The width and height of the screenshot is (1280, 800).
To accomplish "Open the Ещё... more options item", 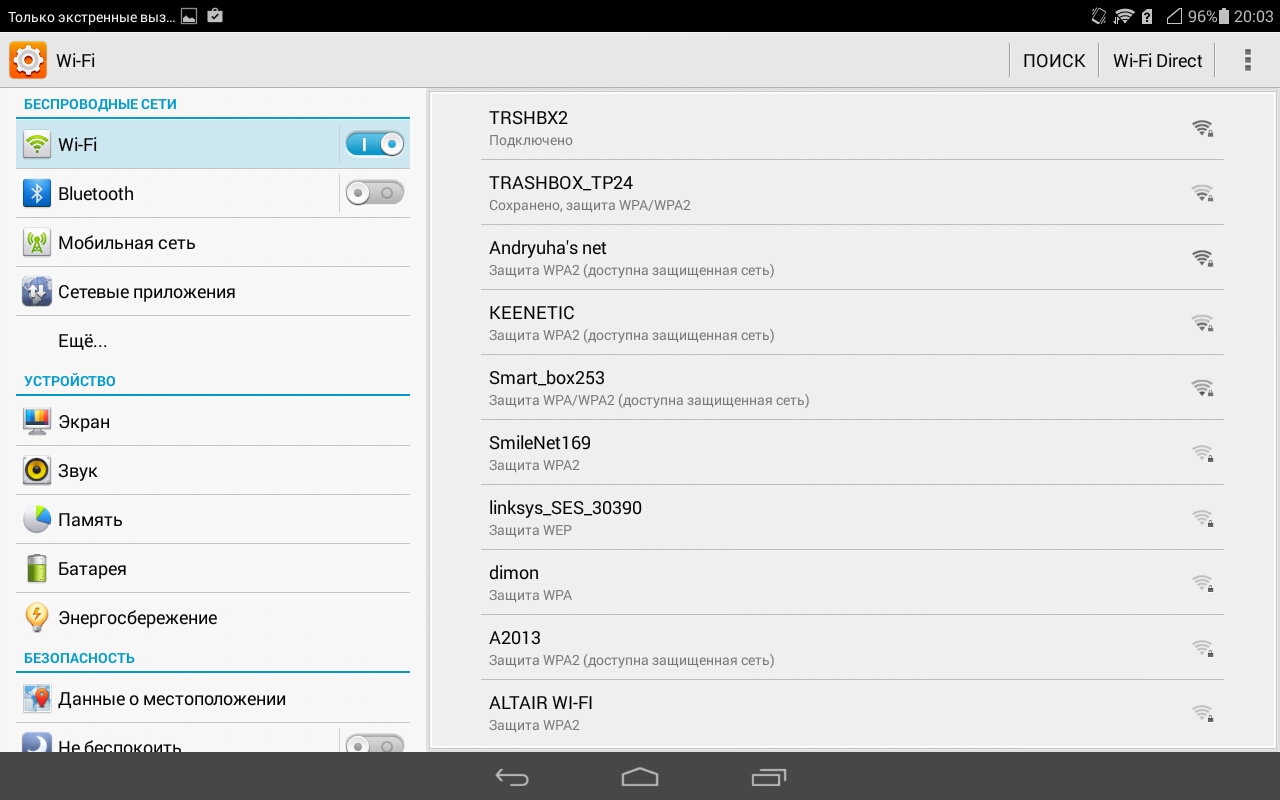I will tap(213, 340).
